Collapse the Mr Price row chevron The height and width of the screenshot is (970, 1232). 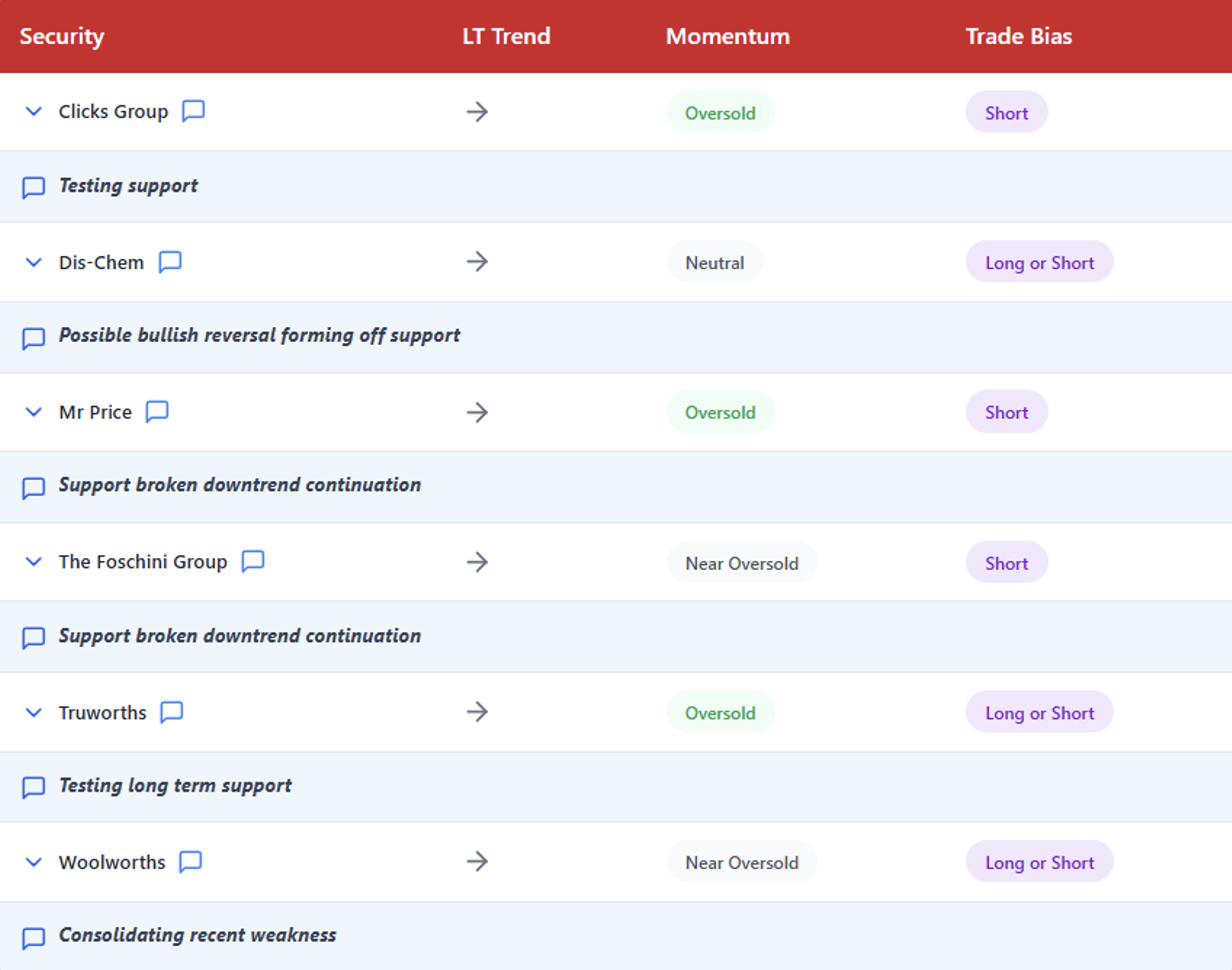pyautogui.click(x=34, y=412)
